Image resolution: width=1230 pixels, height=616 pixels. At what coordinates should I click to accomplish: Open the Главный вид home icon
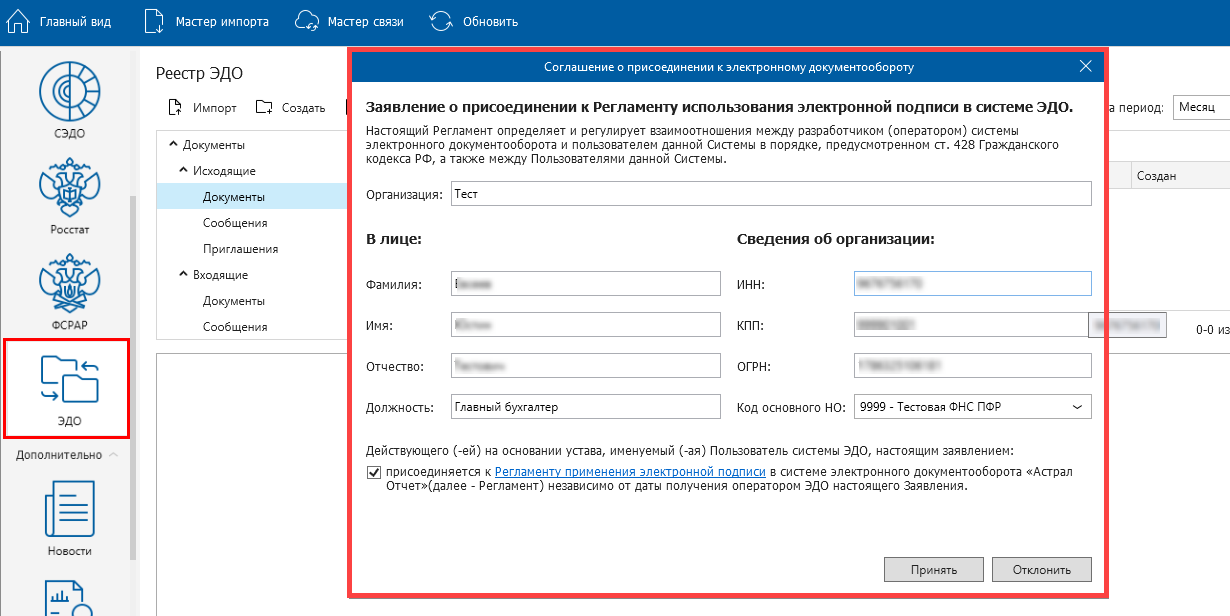click(x=19, y=21)
